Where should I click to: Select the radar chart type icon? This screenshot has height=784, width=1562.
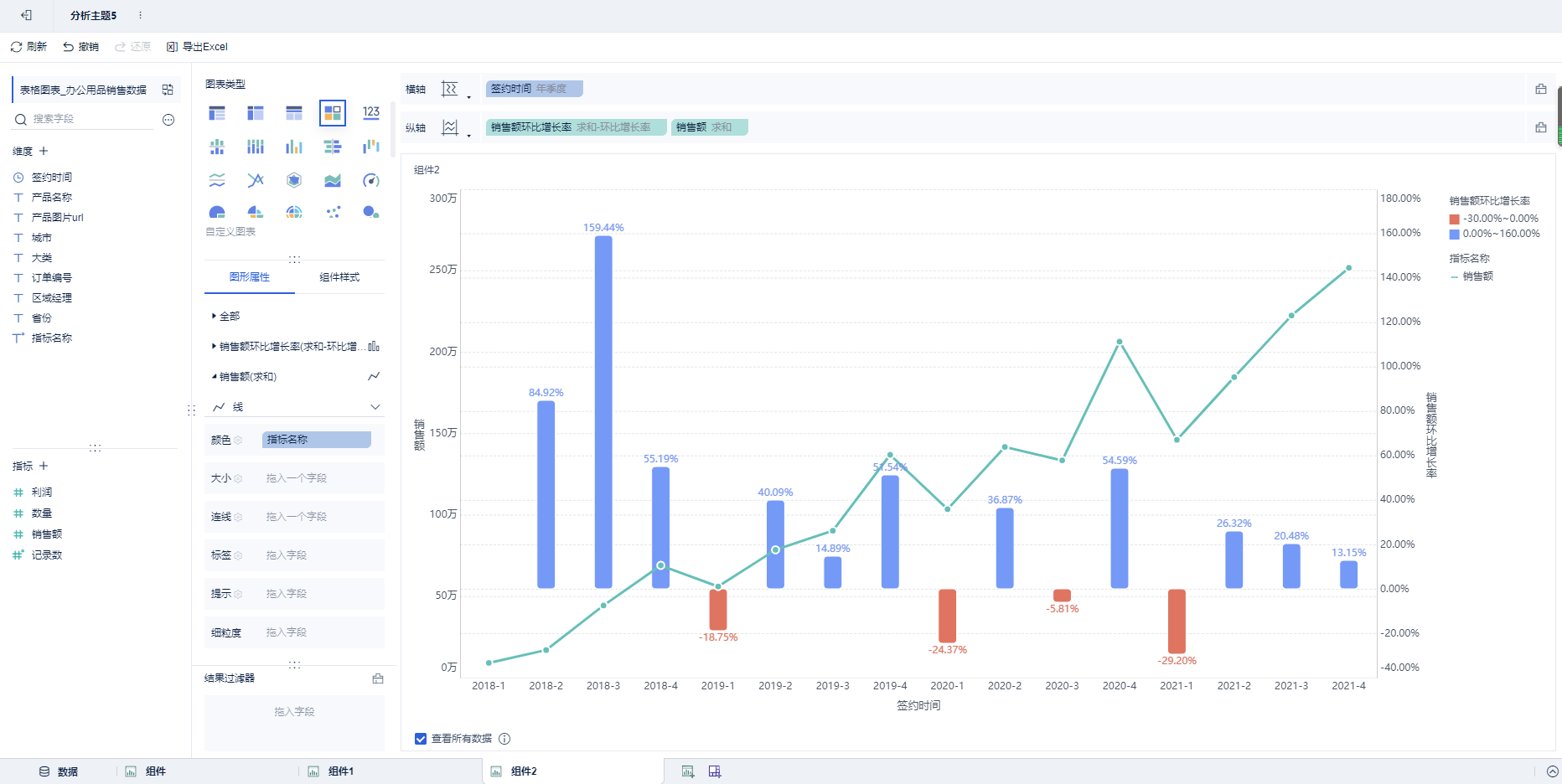[x=294, y=180]
